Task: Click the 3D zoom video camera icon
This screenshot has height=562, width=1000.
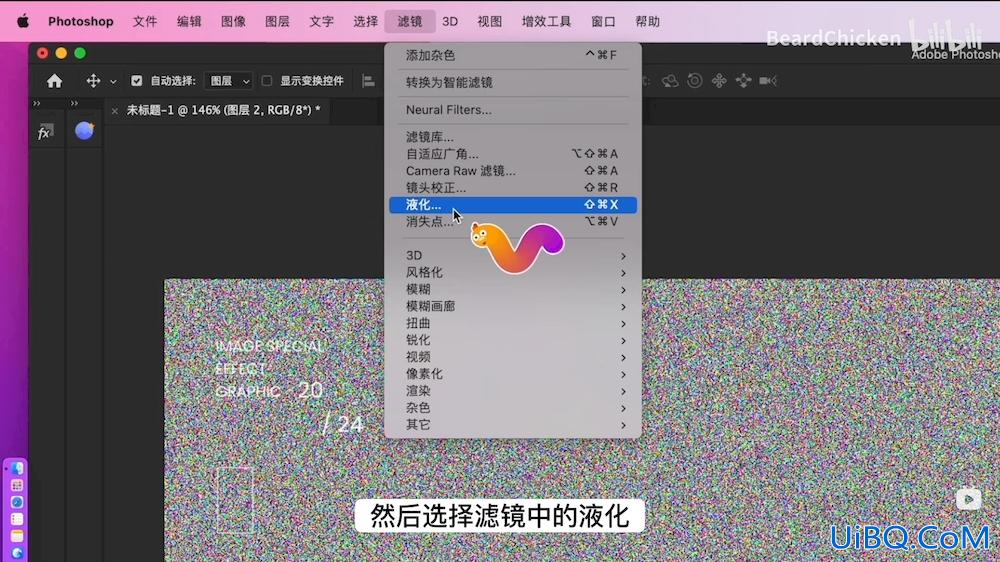Action: click(x=768, y=81)
